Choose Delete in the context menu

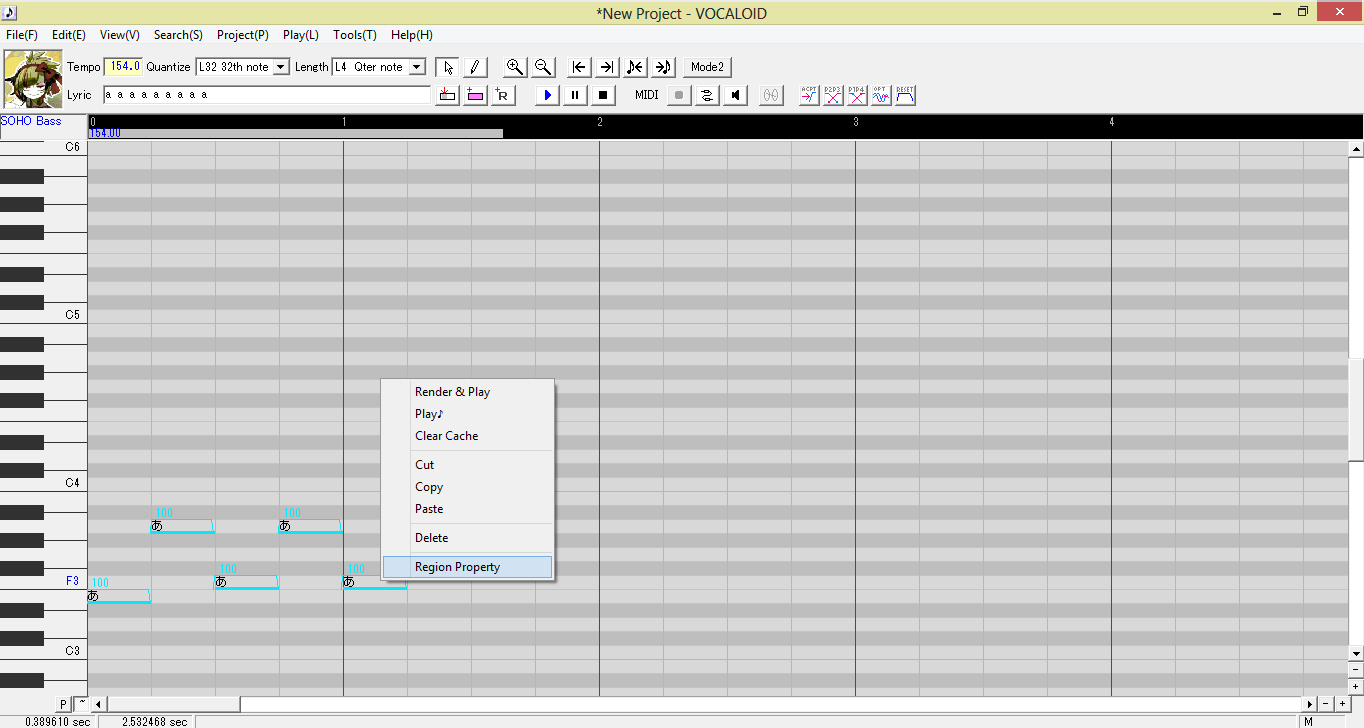[x=467, y=538]
